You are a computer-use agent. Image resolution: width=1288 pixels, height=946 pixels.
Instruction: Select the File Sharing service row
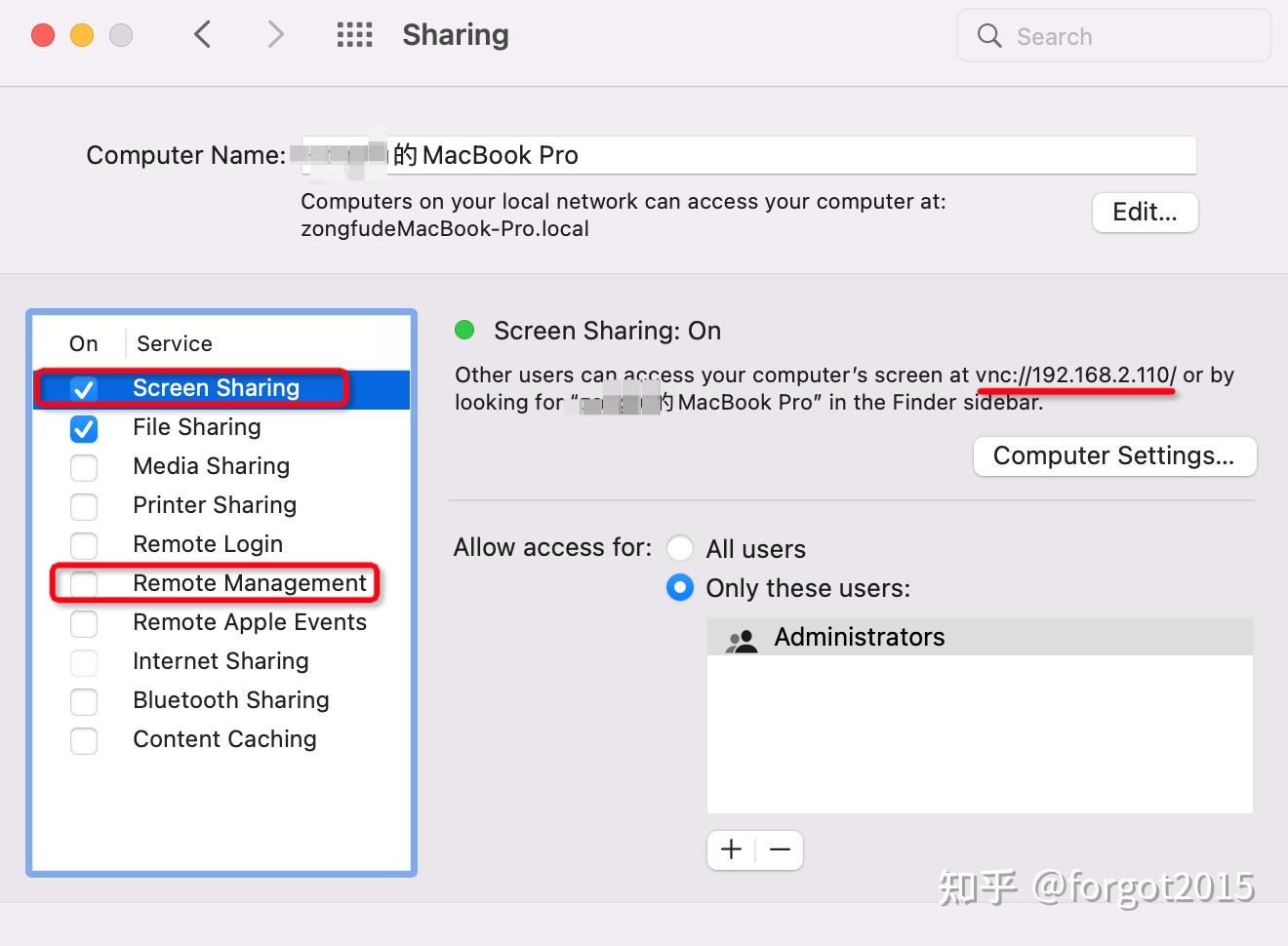click(x=221, y=428)
